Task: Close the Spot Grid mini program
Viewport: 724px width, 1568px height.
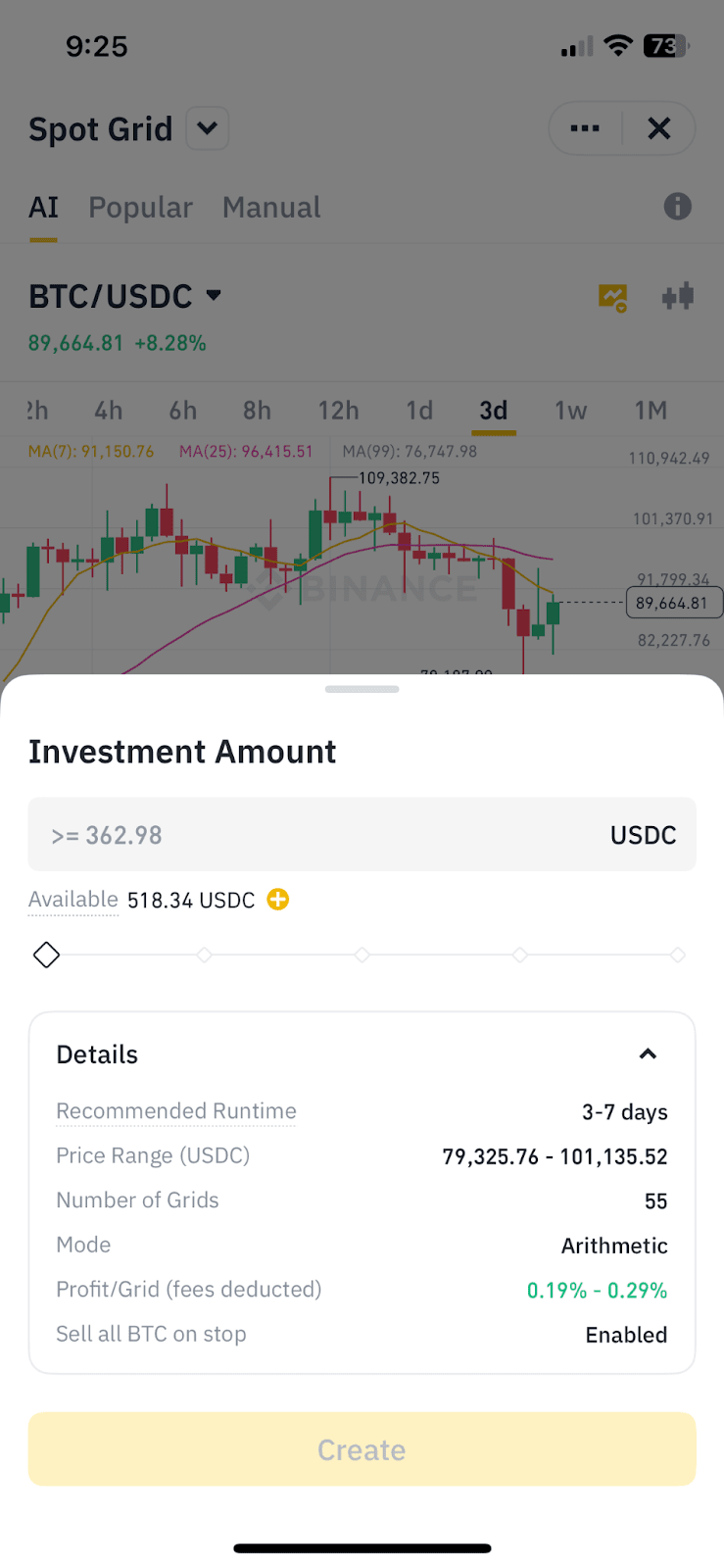Action: (x=659, y=128)
